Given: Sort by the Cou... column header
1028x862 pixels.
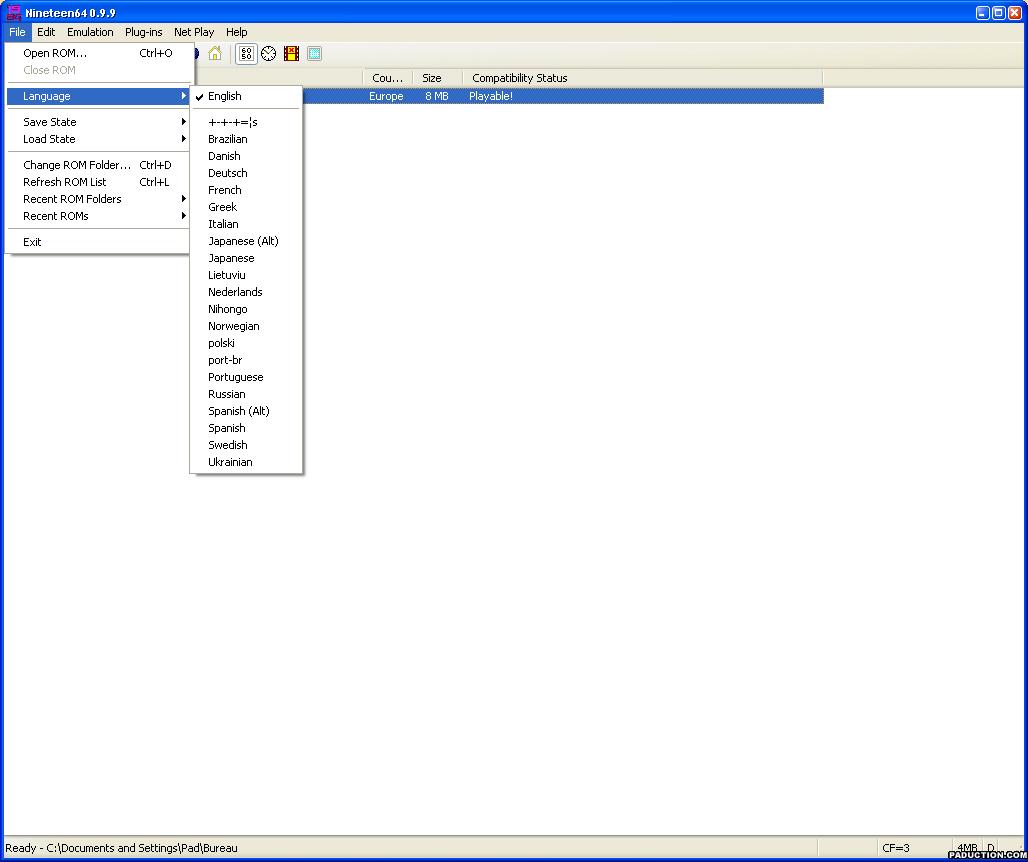Looking at the screenshot, I should pos(387,78).
